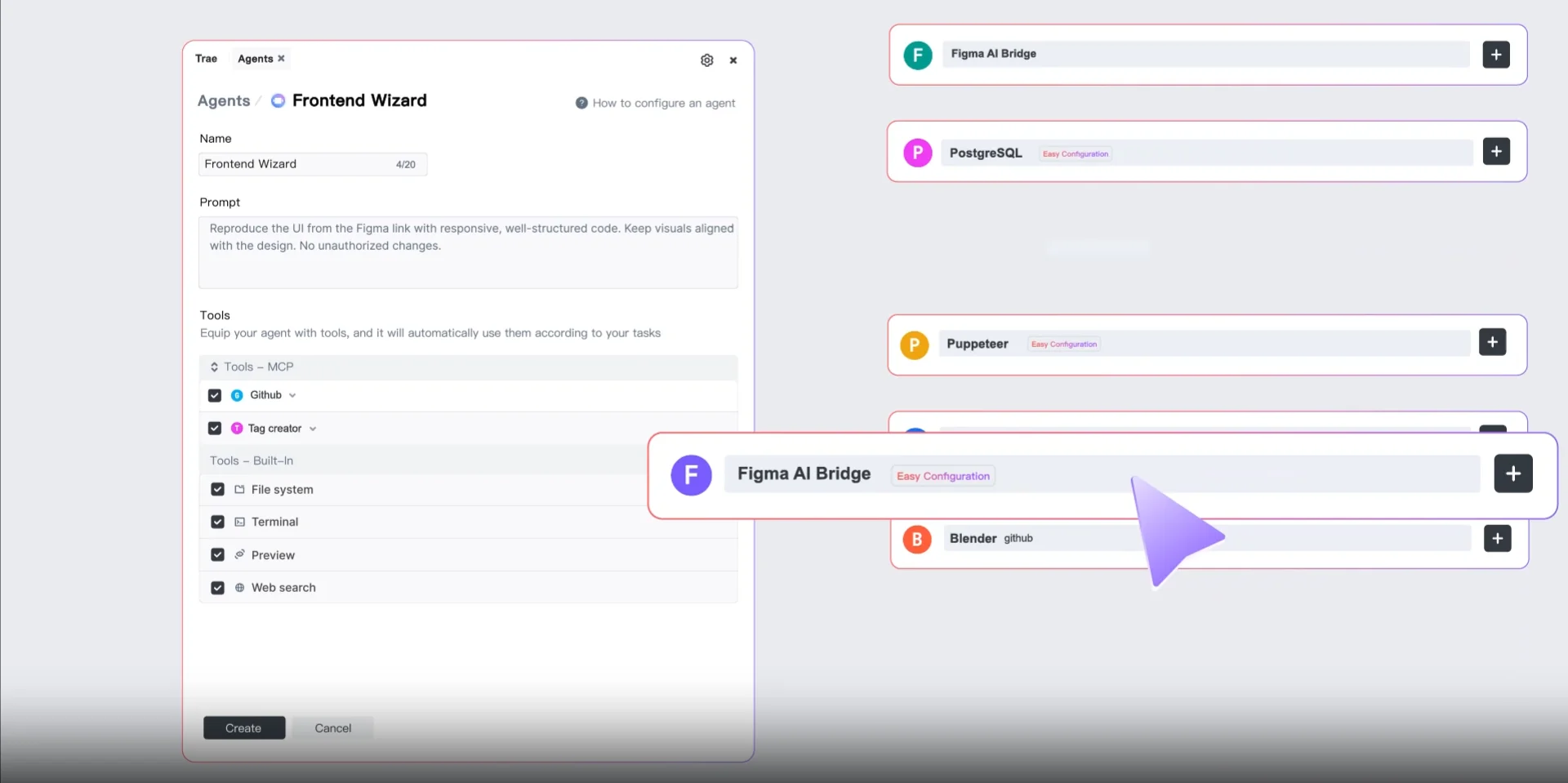Click the Name field containing Frontend Wizard

click(x=313, y=164)
